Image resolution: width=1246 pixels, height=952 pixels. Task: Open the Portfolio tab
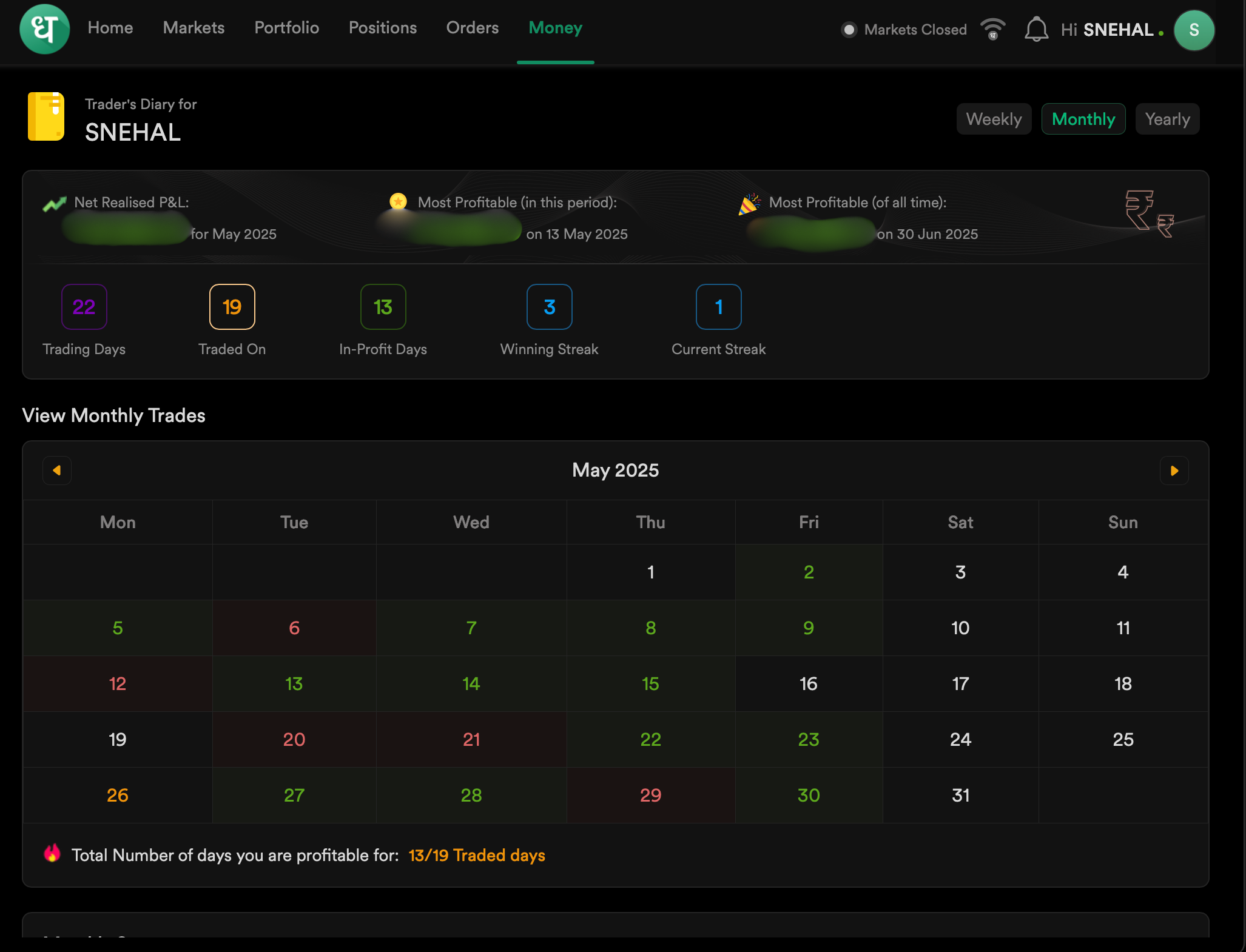coord(286,28)
